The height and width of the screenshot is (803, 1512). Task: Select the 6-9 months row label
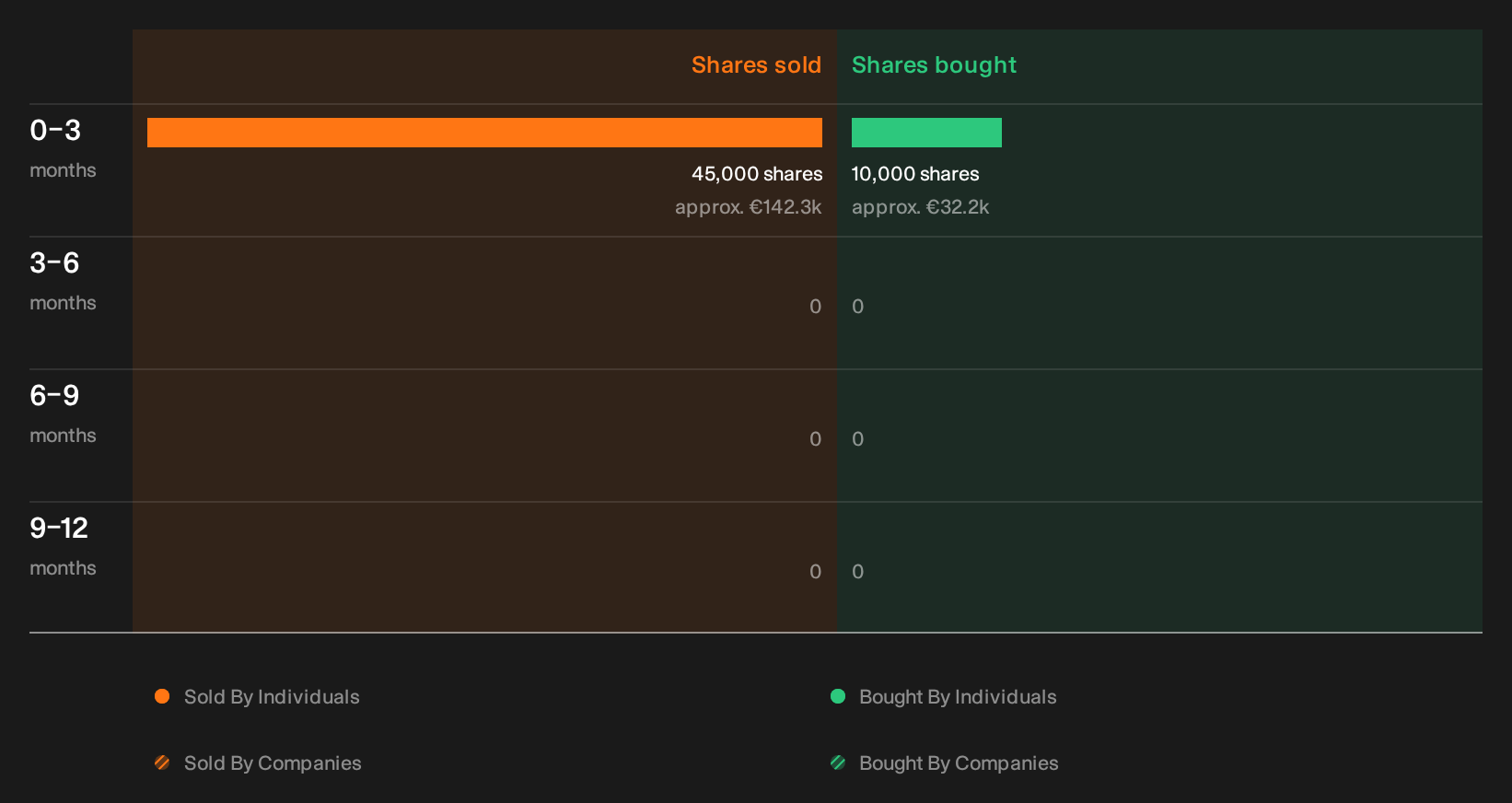click(x=63, y=414)
